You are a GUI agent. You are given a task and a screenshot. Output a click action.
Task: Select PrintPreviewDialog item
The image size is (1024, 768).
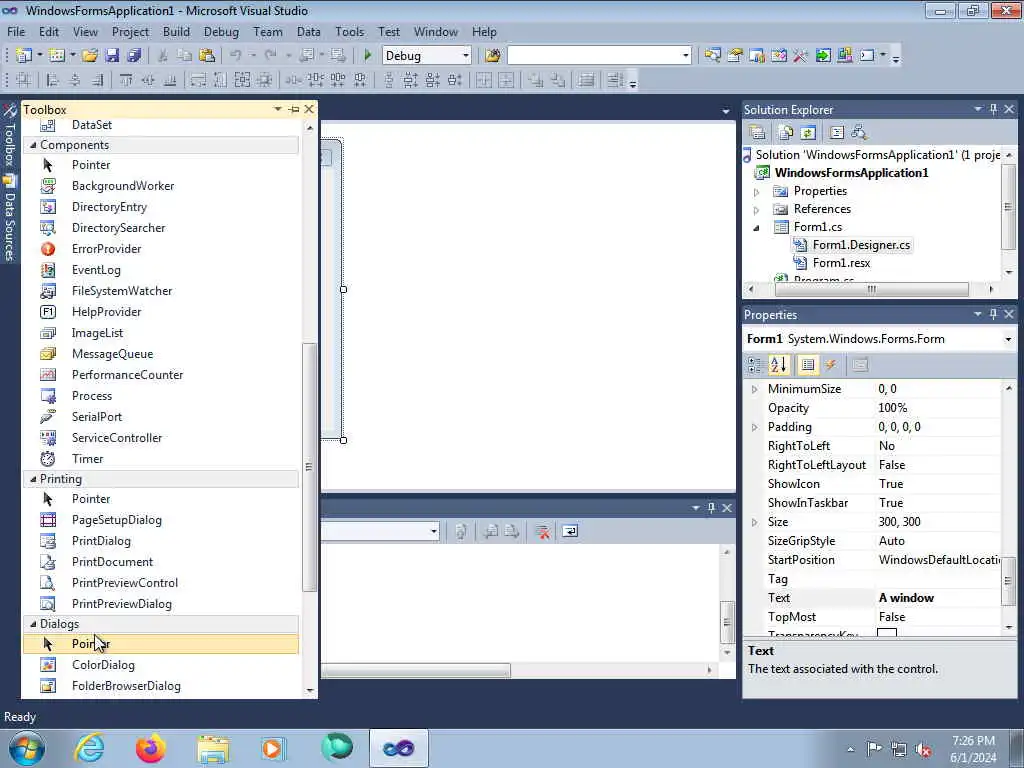coord(121,604)
